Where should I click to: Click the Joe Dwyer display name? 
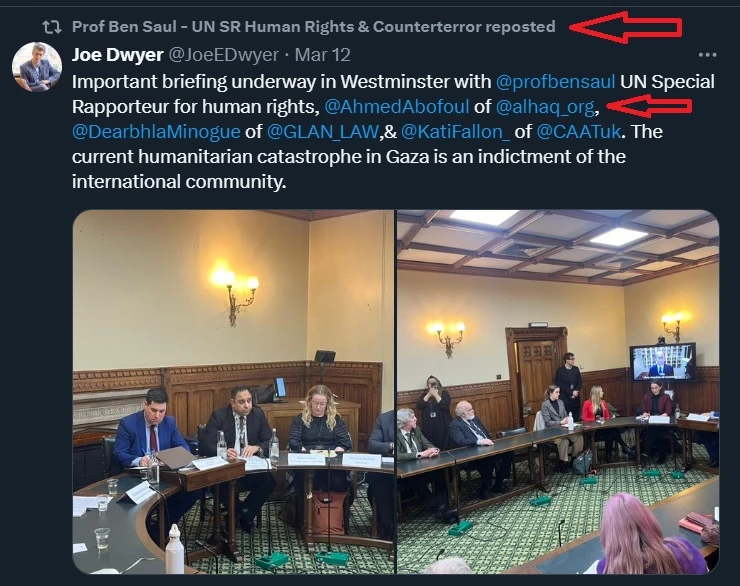coord(118,55)
